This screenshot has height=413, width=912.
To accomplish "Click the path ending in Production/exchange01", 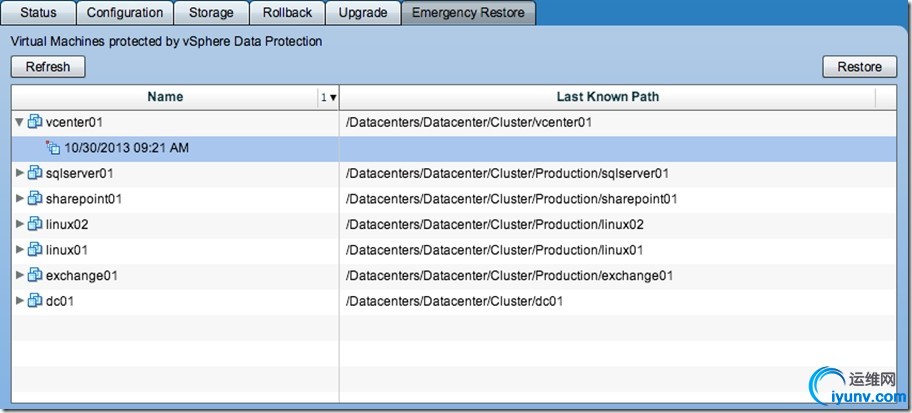I will click(x=509, y=275).
